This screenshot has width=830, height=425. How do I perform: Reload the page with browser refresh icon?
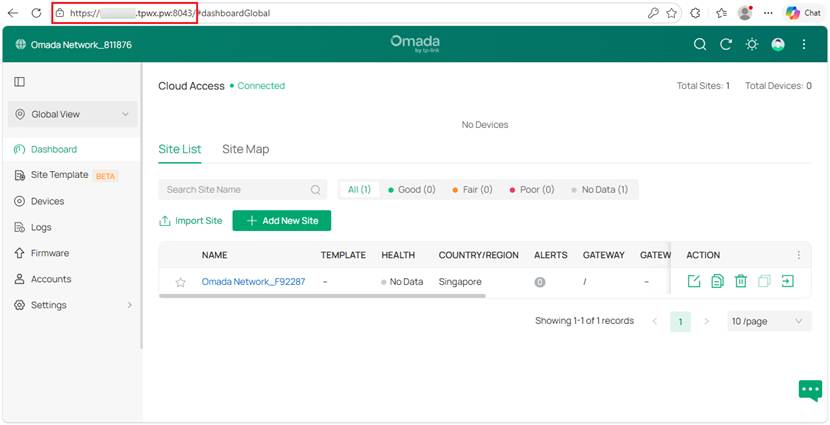click(x=37, y=13)
